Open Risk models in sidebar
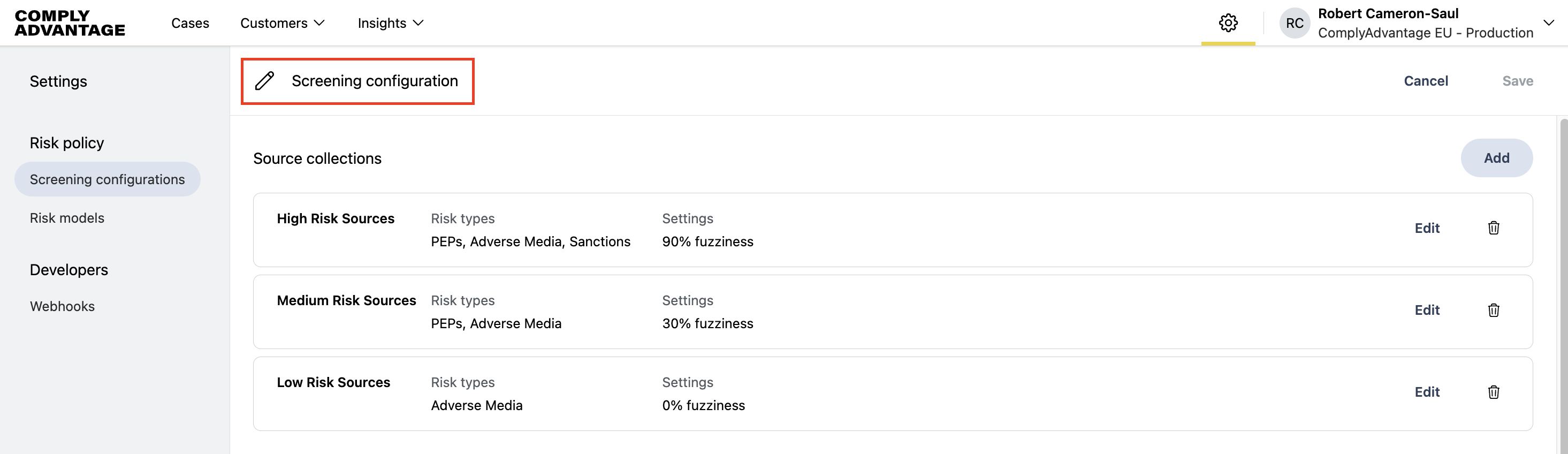 (x=67, y=218)
